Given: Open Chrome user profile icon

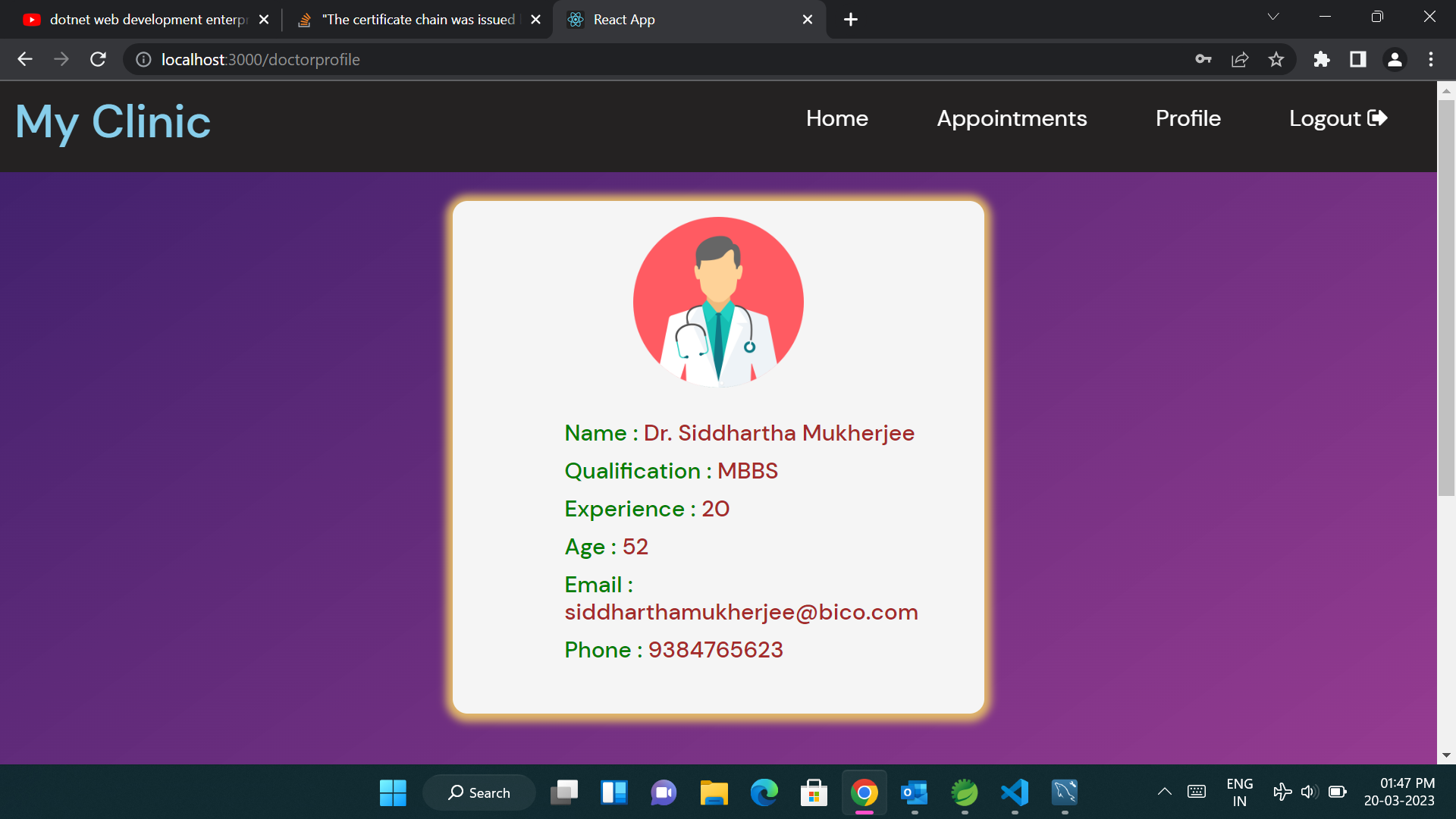Looking at the screenshot, I should click(1395, 59).
